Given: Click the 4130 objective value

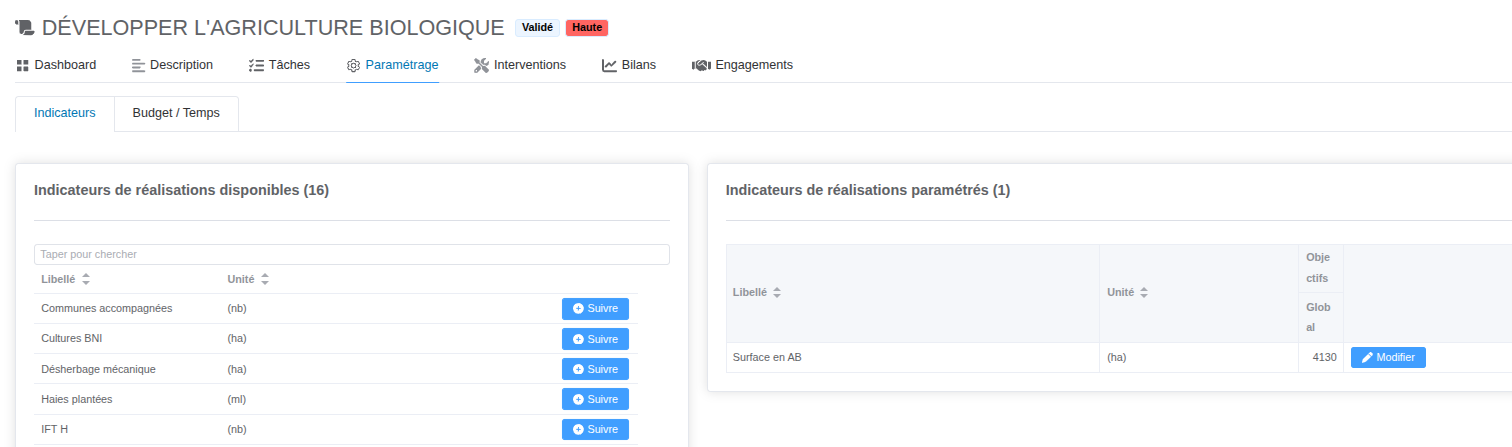Looking at the screenshot, I should coord(1324,357).
